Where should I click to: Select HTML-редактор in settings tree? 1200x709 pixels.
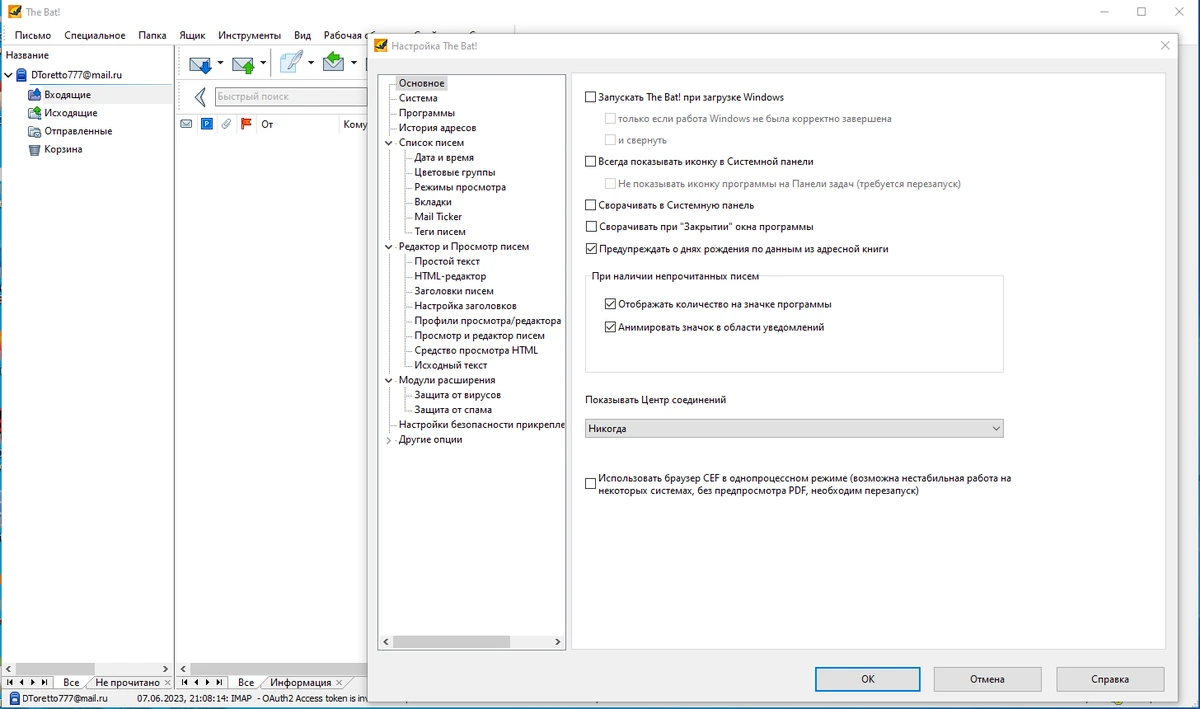(450, 276)
